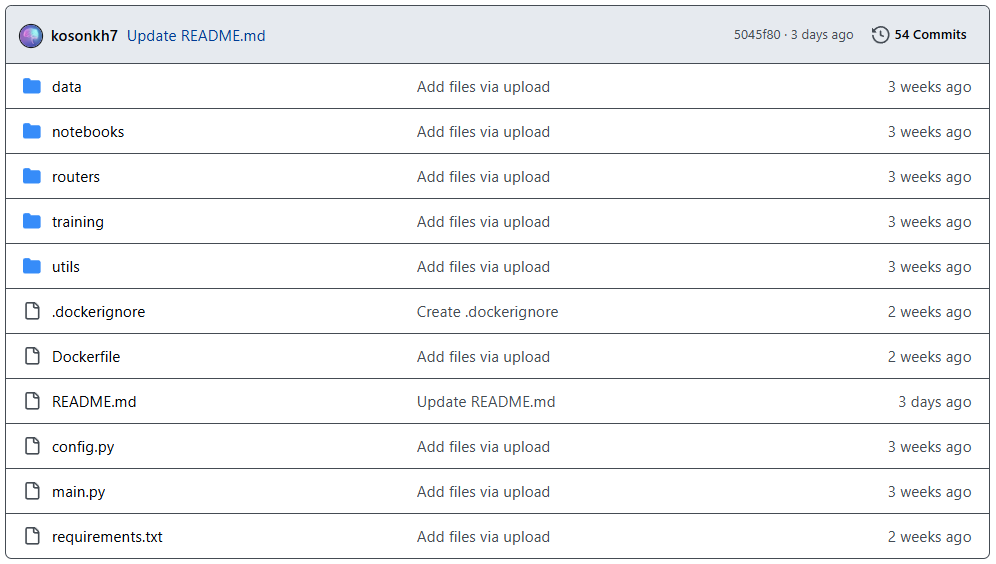This screenshot has height=564, width=996.
Task: Open the README.md file
Action: [94, 402]
